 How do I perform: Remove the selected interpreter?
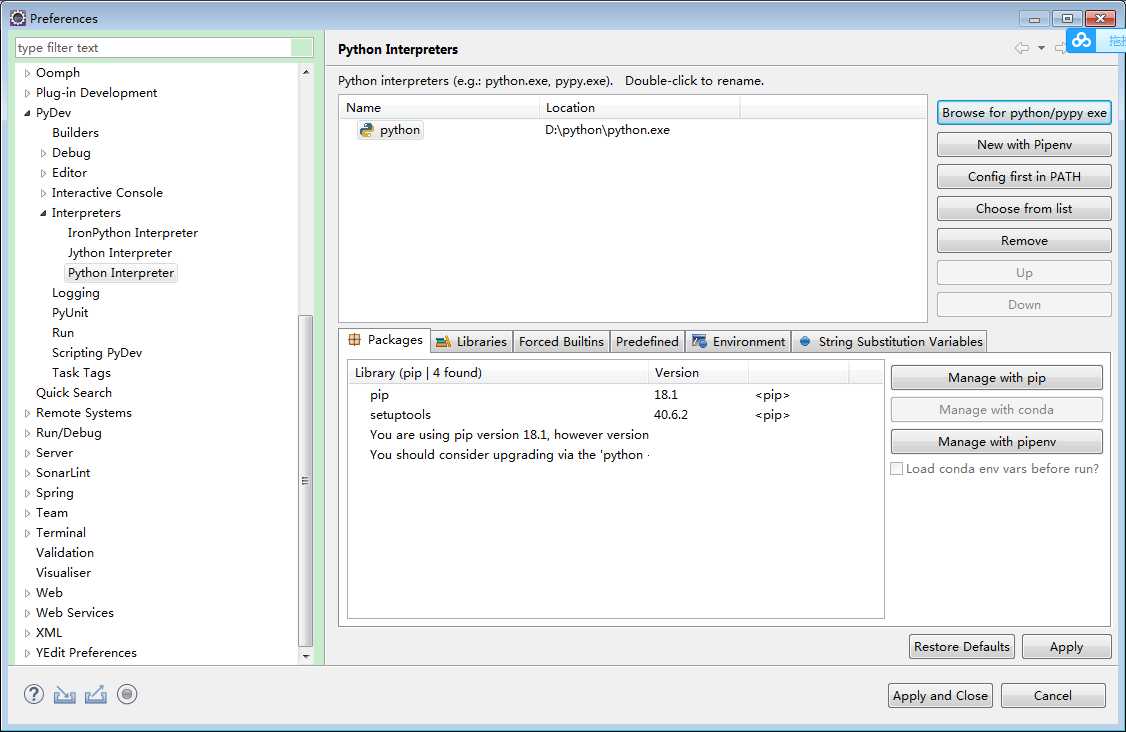coord(1024,241)
